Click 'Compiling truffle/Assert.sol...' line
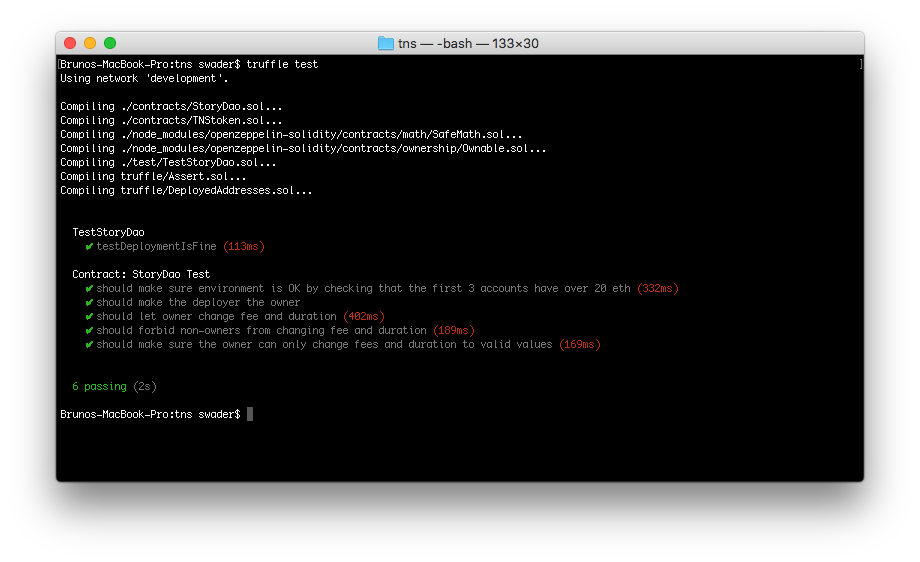920x562 pixels. [x=153, y=177]
